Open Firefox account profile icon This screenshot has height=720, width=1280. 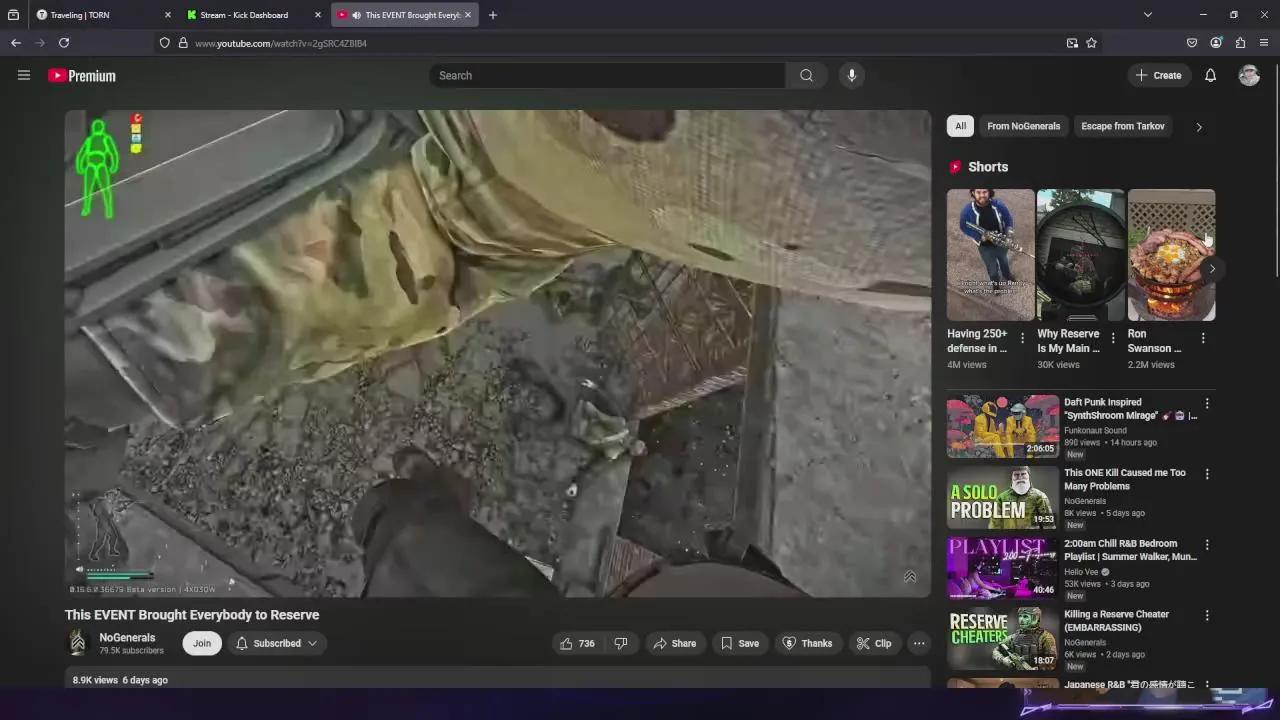click(1216, 43)
